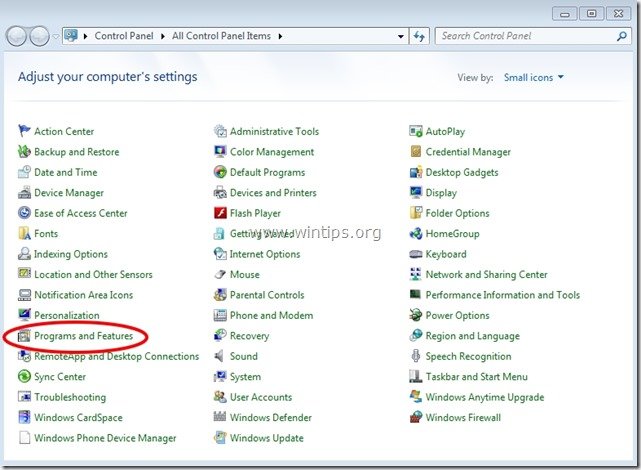Click the HomeGroup icon
641x470 pixels.
click(x=416, y=233)
